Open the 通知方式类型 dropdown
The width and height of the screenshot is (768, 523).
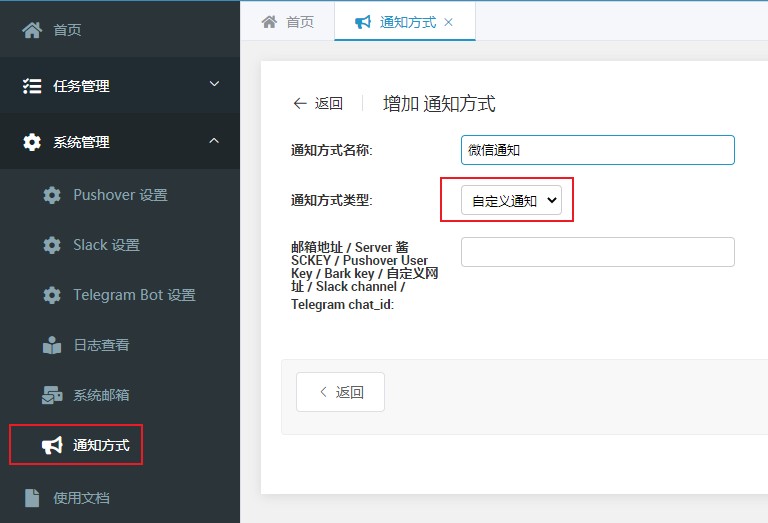click(x=511, y=200)
